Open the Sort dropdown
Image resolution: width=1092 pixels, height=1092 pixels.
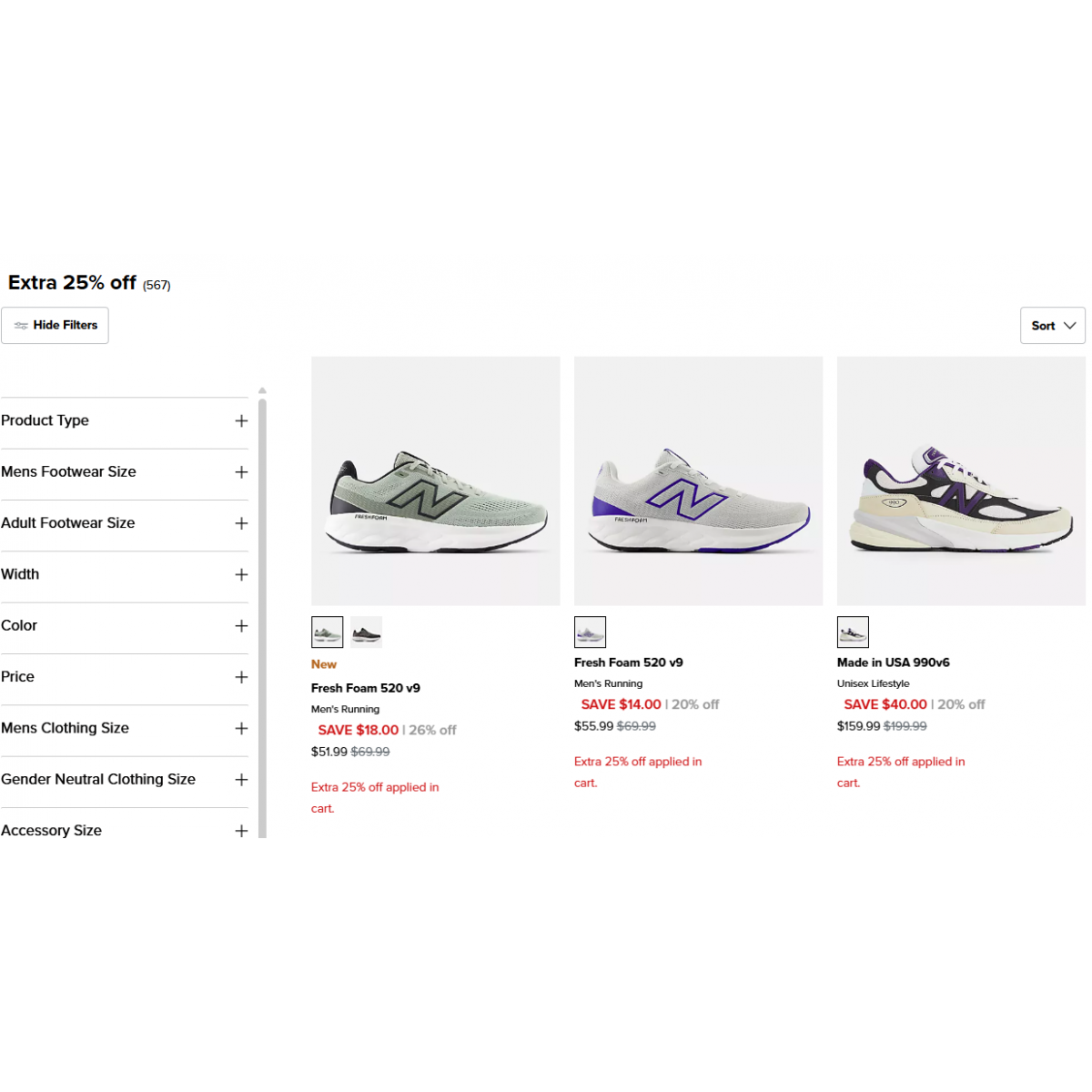point(1052,326)
